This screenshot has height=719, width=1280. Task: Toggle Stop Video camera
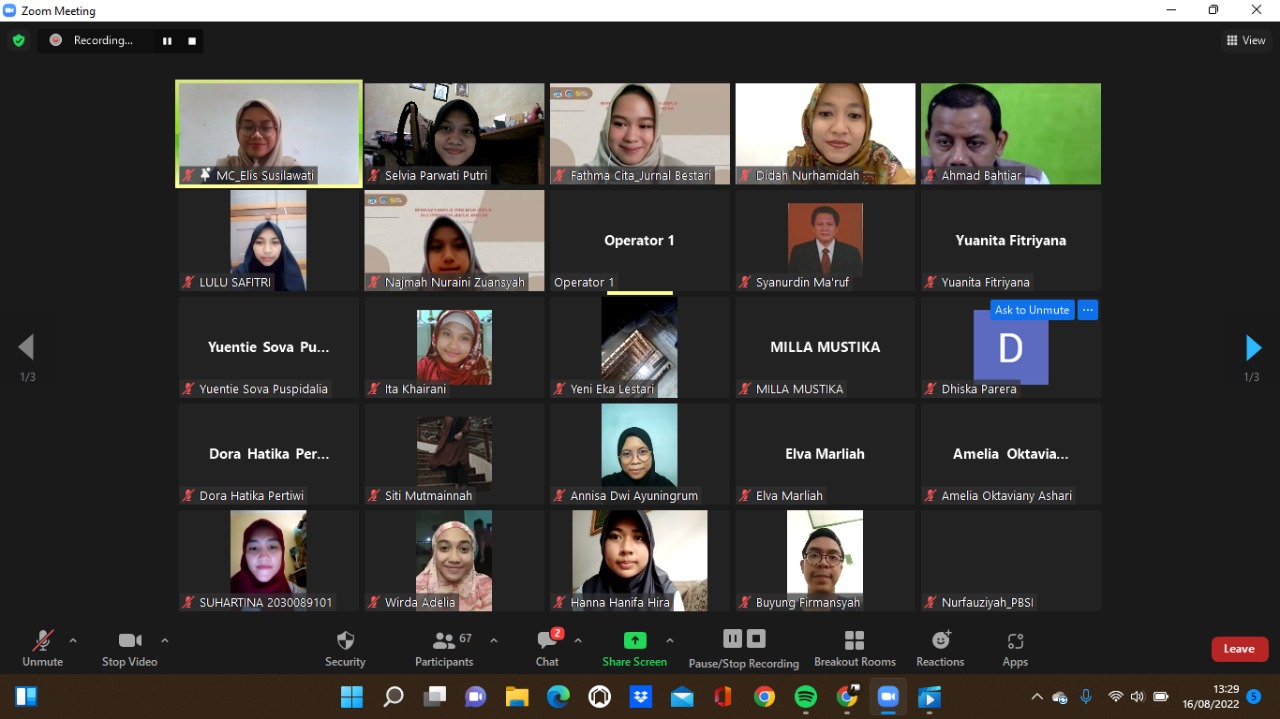point(129,648)
